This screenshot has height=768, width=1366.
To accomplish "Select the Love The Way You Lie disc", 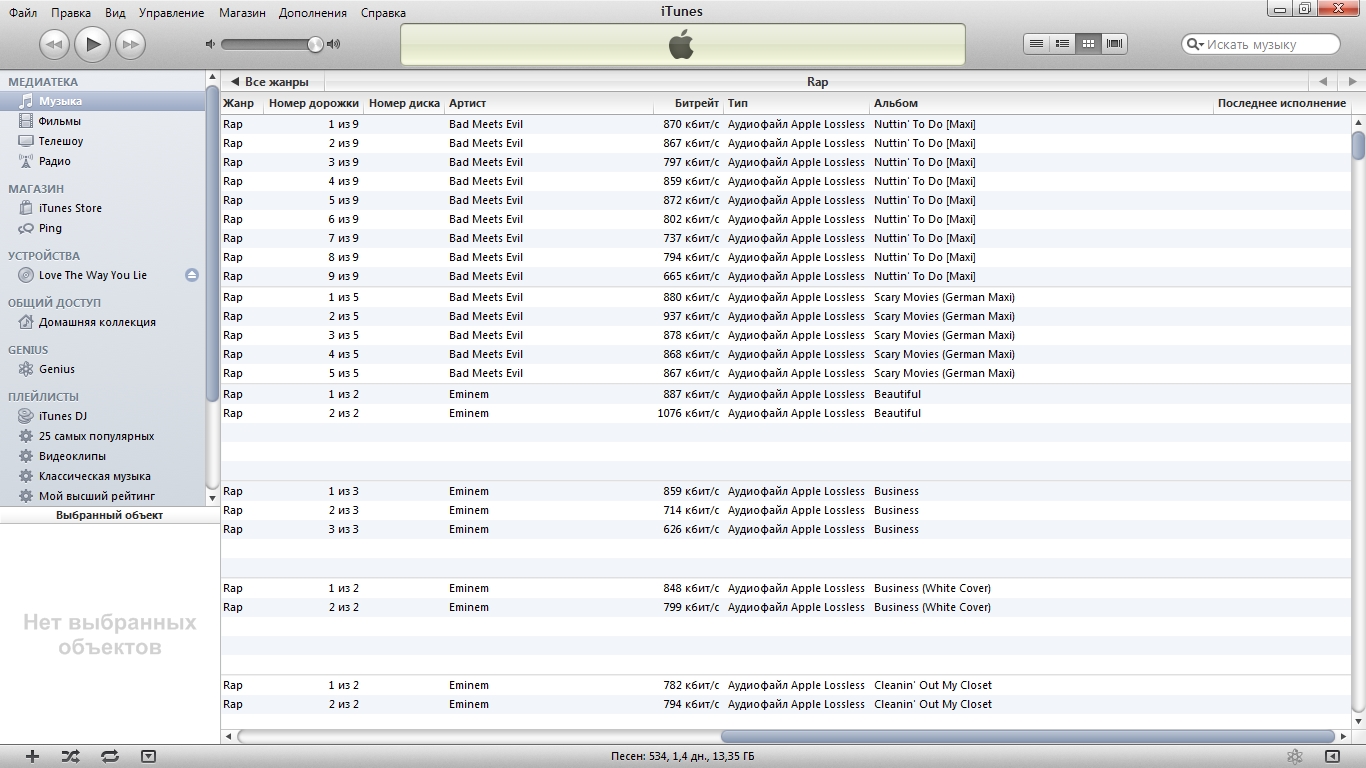I will tap(92, 275).
